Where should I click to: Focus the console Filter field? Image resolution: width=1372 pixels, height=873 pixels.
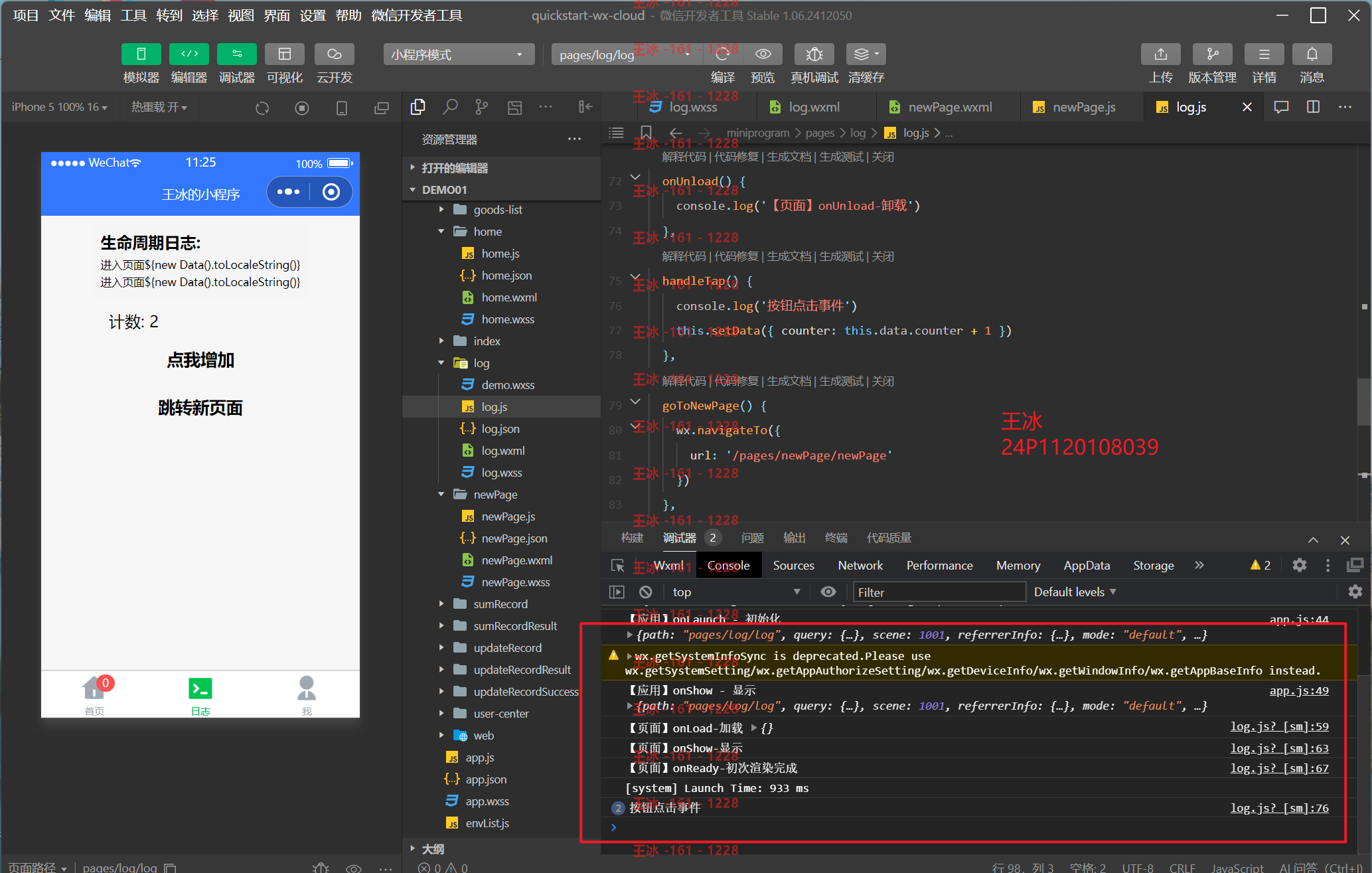point(939,592)
